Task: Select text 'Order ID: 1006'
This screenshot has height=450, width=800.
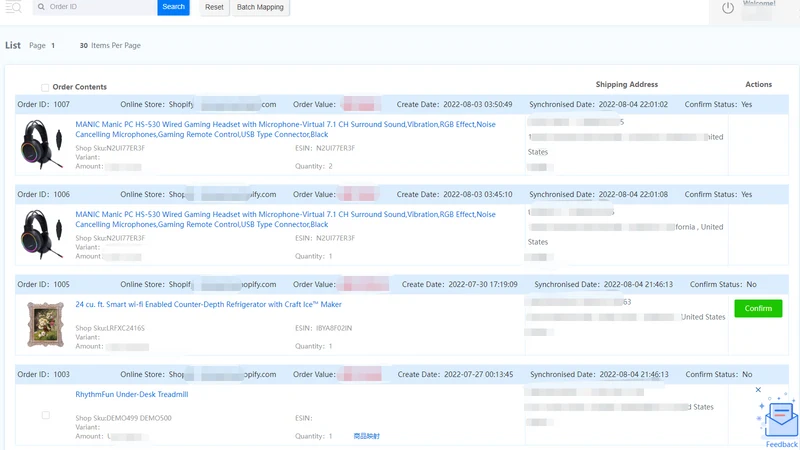Action: 43,194
